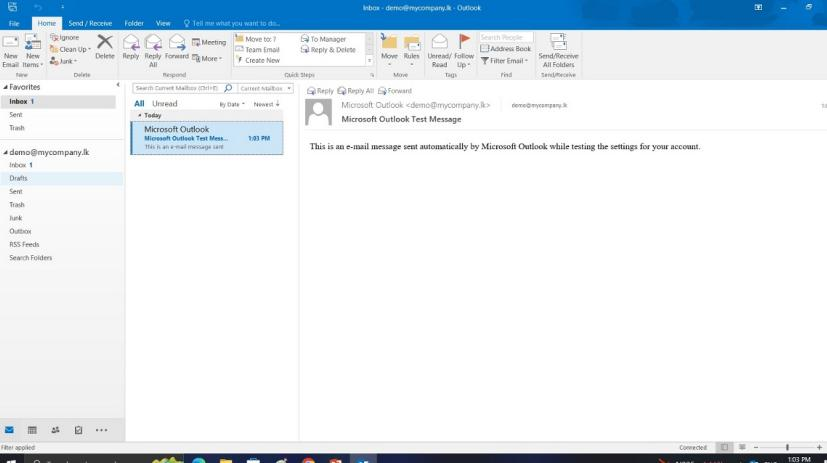Select the Microsoft Outlook Test Message email
Viewport: 827px width, 463px height.
click(207, 138)
